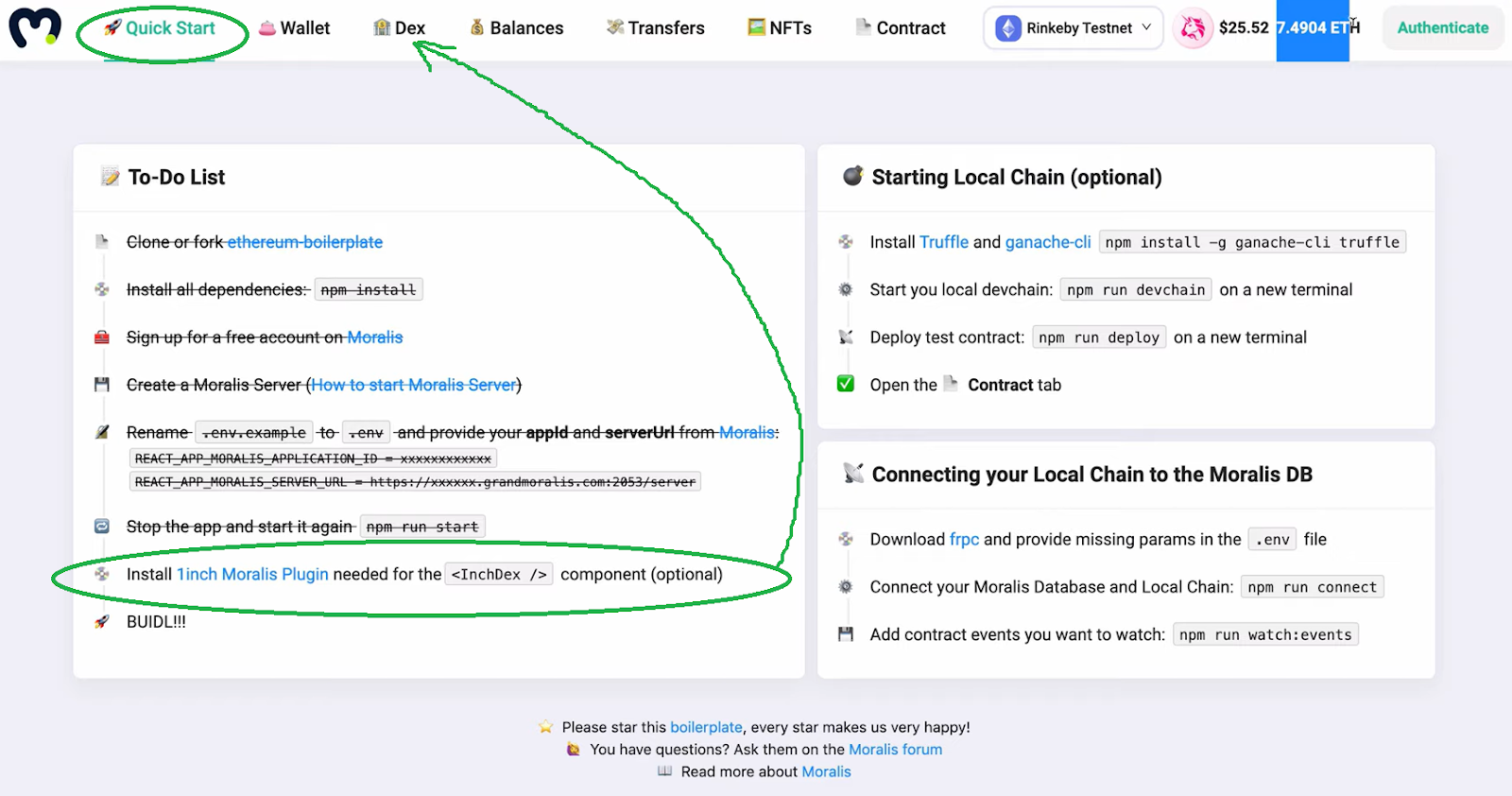Click the Moralis link after serverUrl

coord(747,432)
